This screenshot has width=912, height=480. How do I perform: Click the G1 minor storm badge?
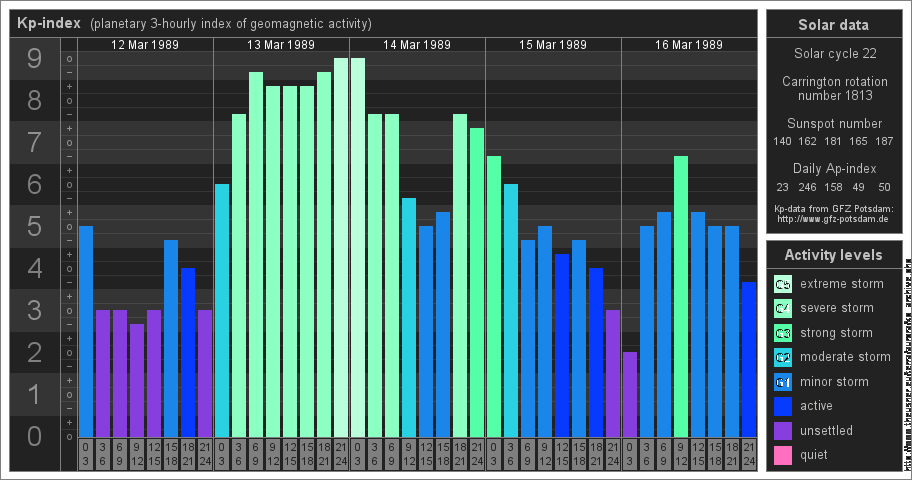(x=783, y=382)
